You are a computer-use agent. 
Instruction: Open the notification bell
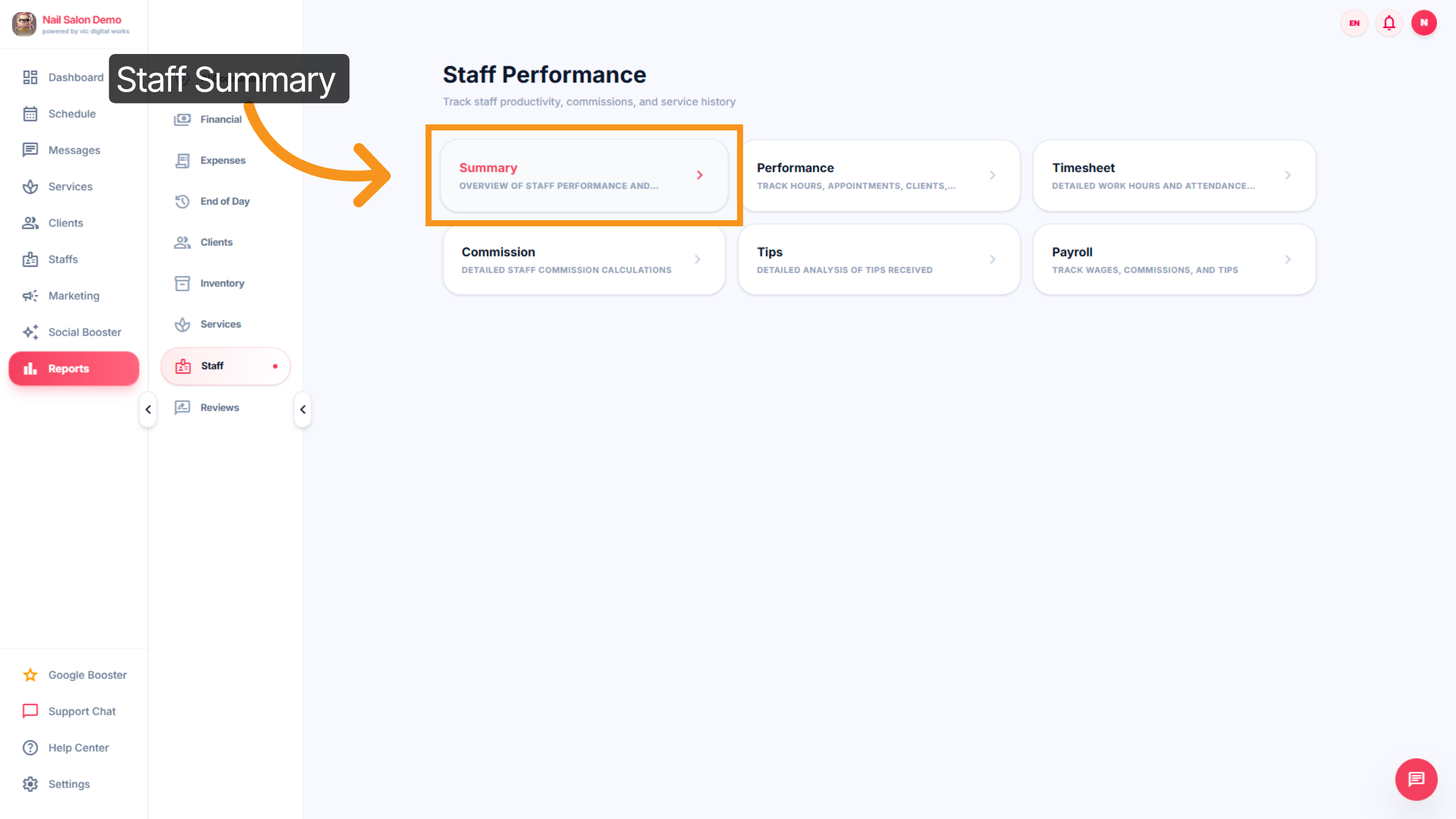[1389, 22]
